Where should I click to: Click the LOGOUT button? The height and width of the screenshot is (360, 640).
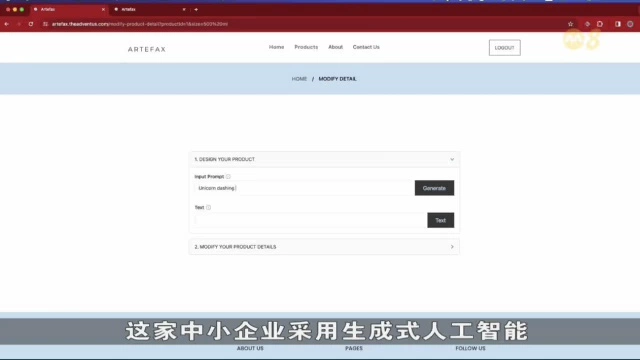pyautogui.click(x=504, y=48)
